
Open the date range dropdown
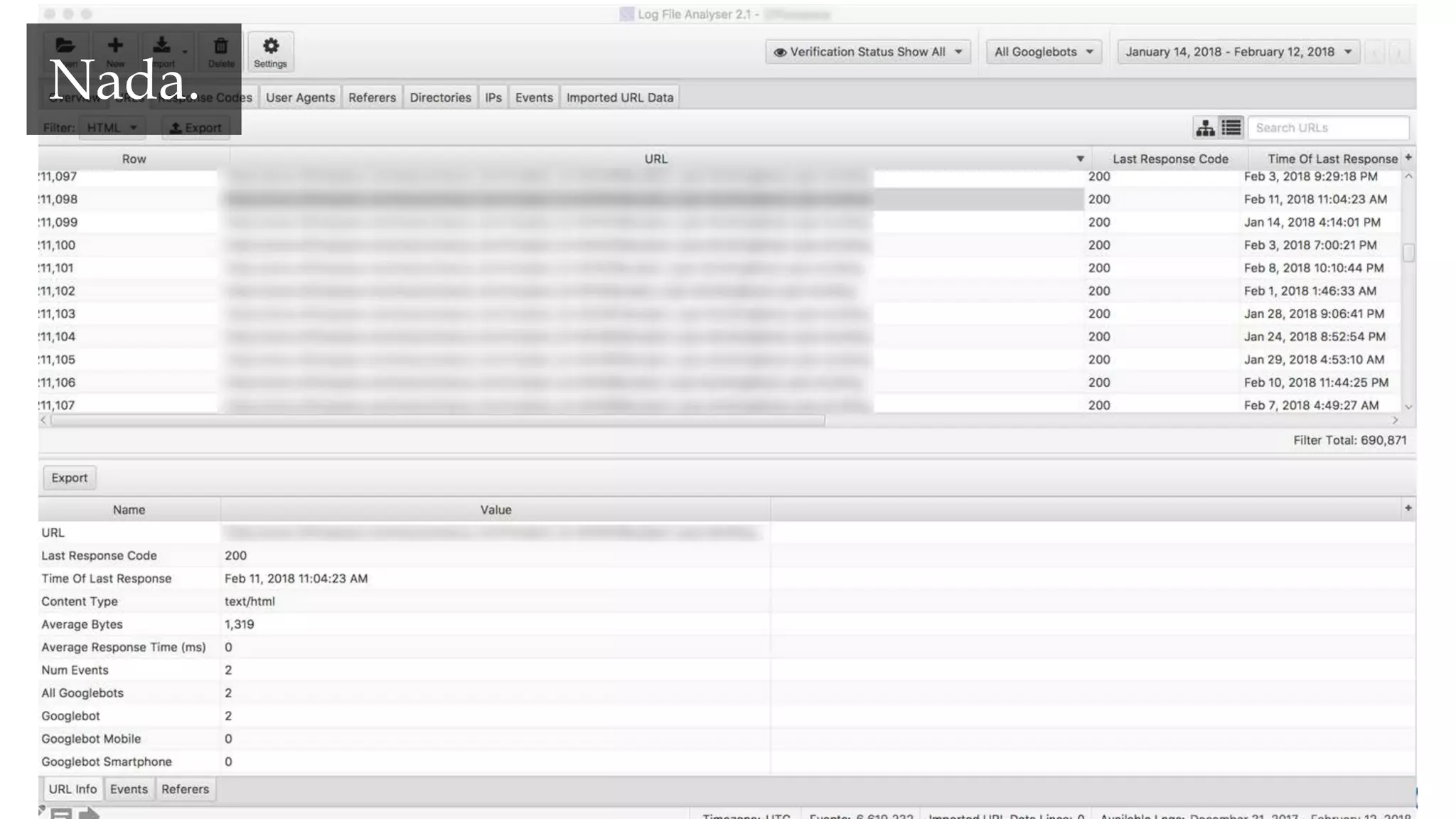tap(1238, 52)
